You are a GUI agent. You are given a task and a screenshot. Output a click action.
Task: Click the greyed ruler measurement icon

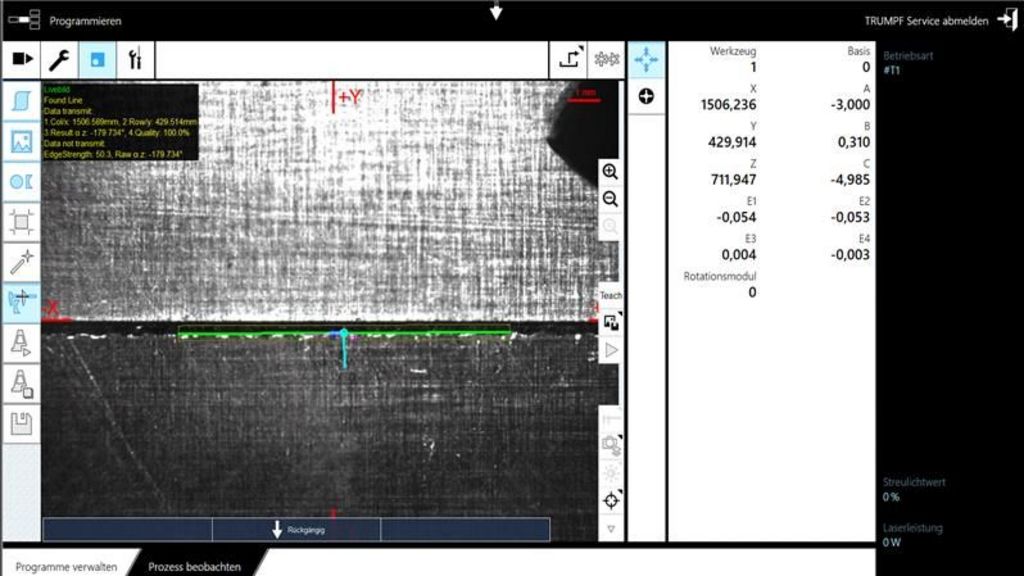point(611,418)
